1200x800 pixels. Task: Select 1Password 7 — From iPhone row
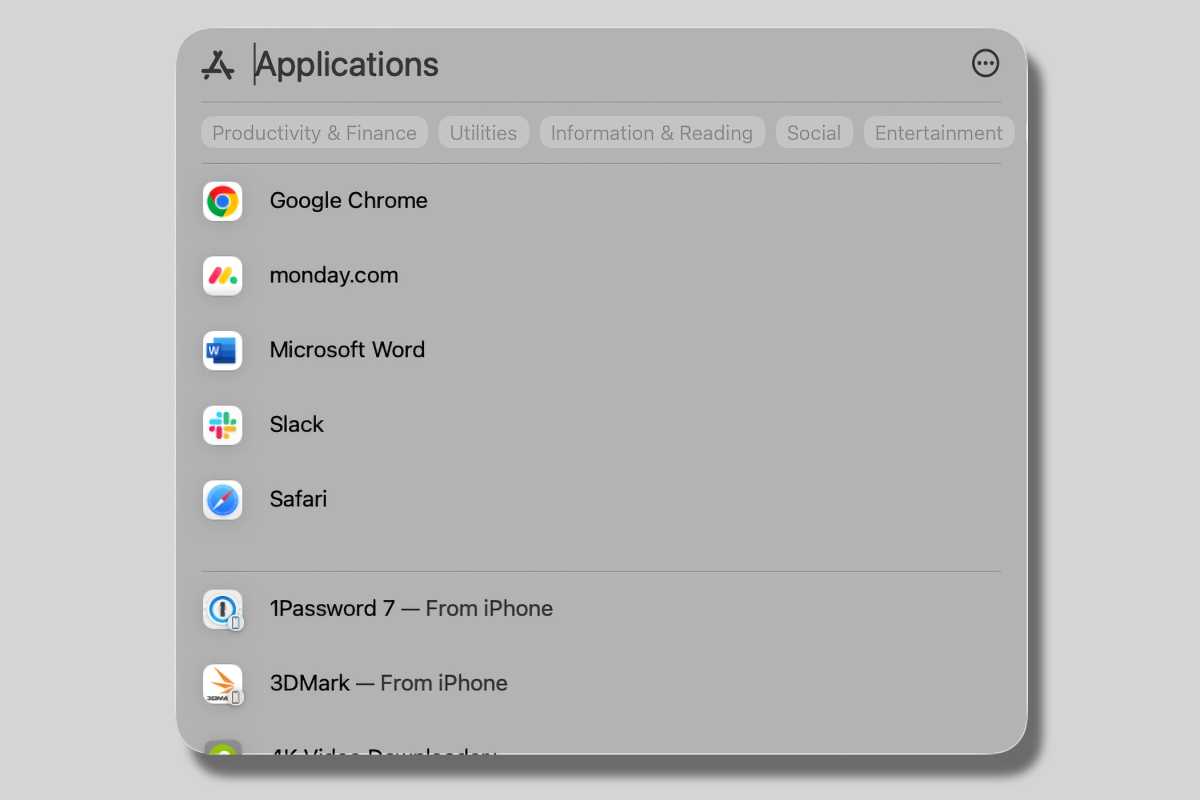pyautogui.click(x=411, y=609)
